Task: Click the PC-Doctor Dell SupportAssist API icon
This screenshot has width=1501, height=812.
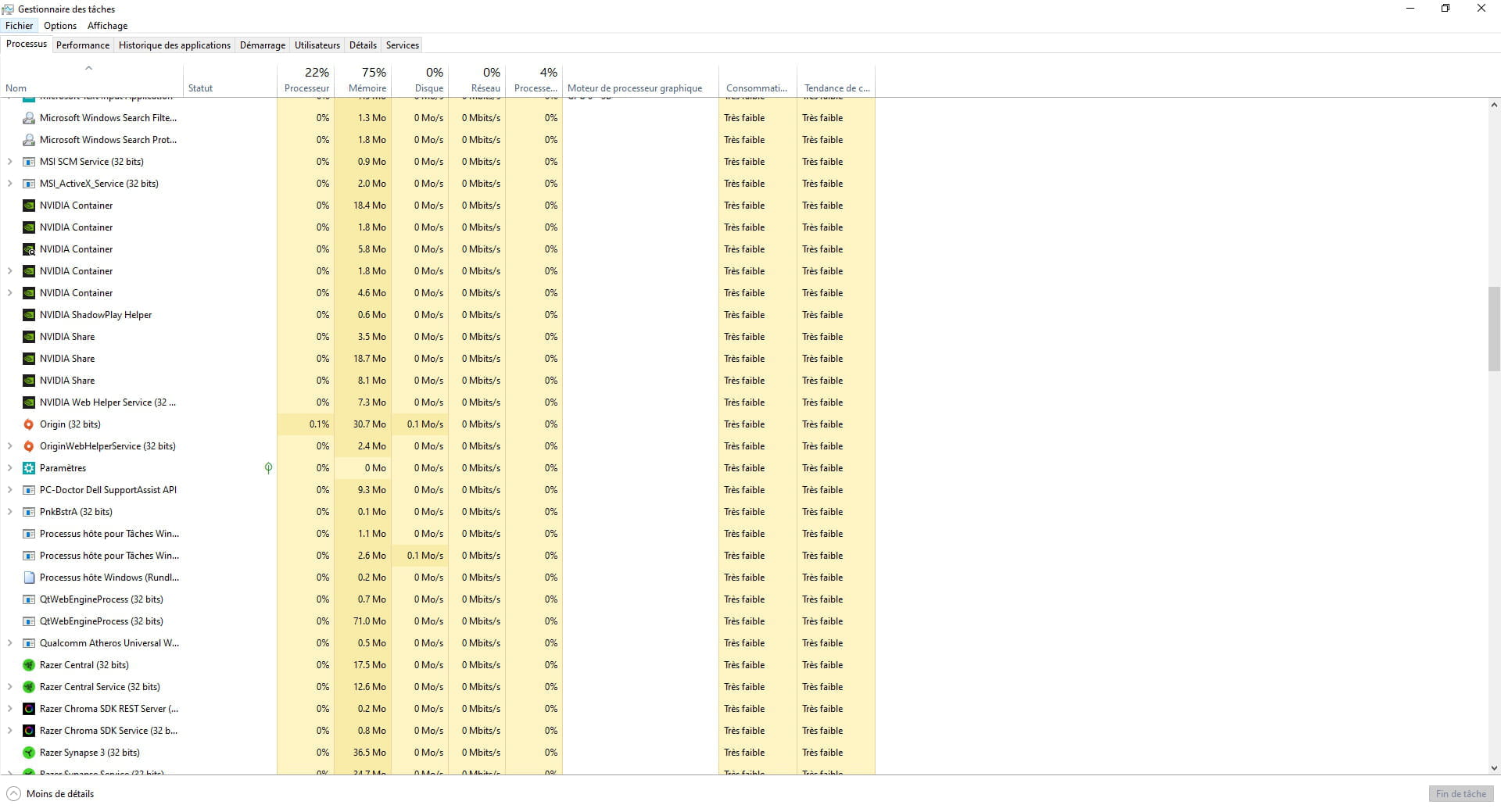Action: pyautogui.click(x=29, y=490)
